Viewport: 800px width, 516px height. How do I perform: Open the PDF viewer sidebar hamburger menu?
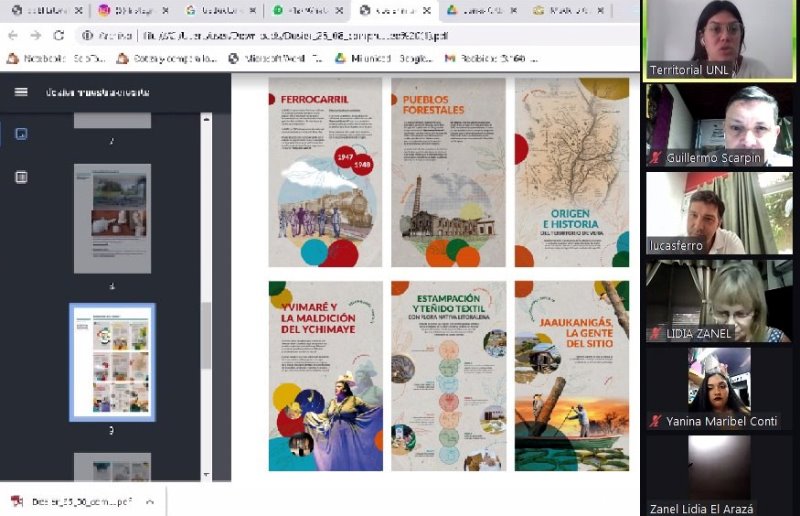[21, 92]
